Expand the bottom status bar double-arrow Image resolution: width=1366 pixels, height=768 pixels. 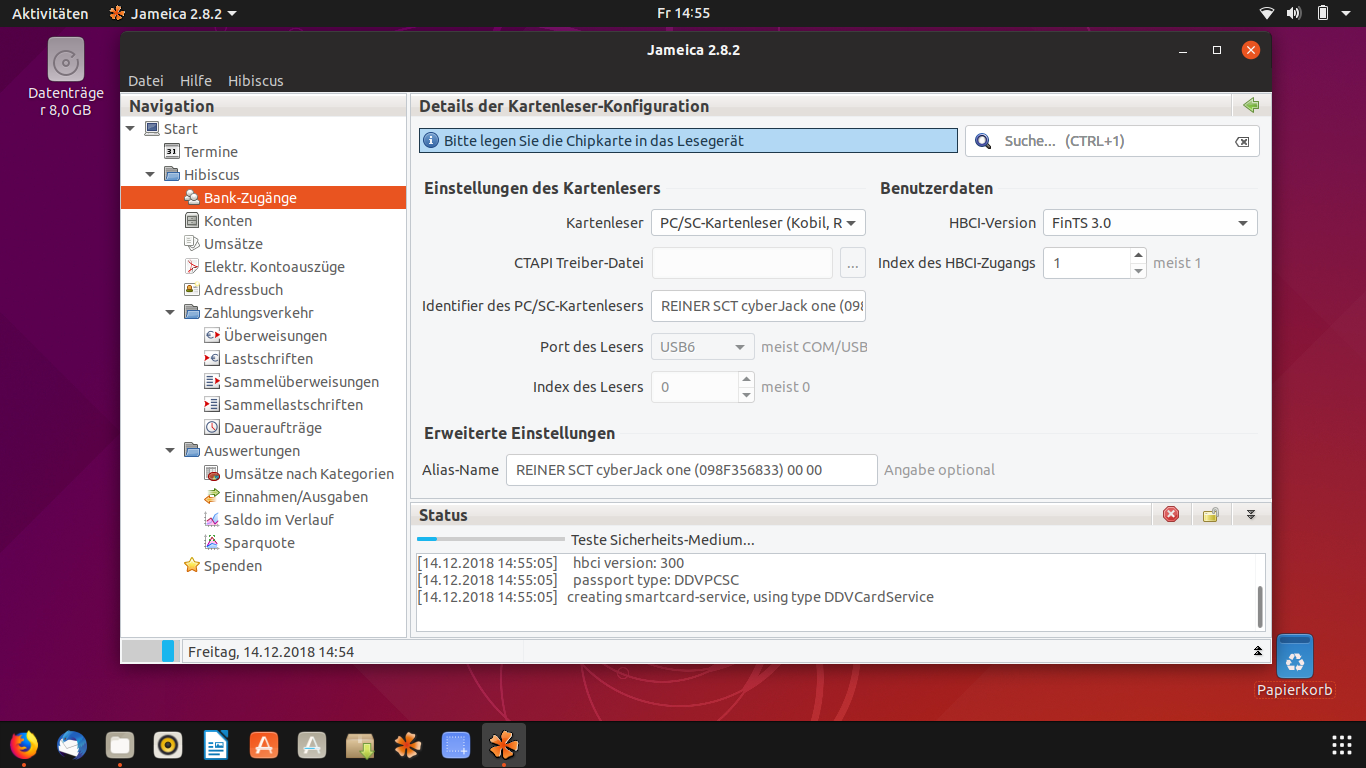[x=1257, y=651]
